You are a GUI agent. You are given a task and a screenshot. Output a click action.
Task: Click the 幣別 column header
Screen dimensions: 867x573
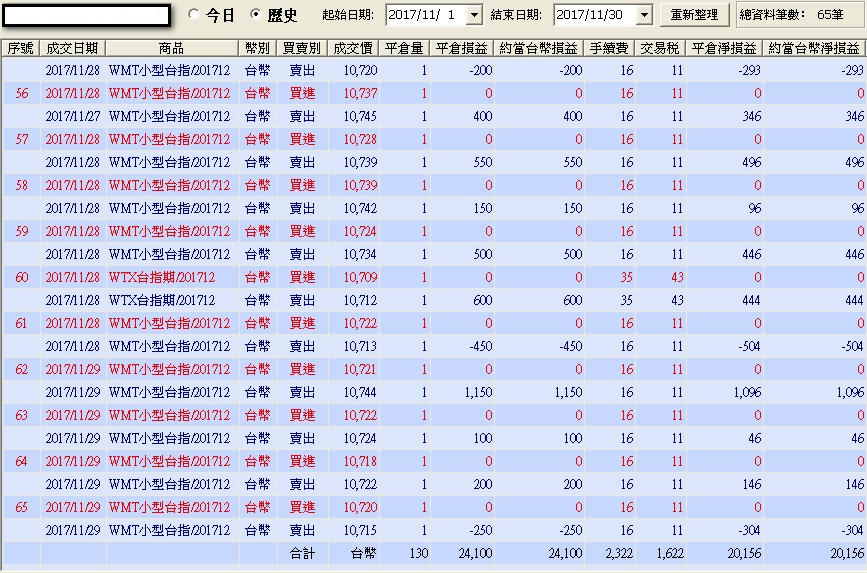point(258,49)
